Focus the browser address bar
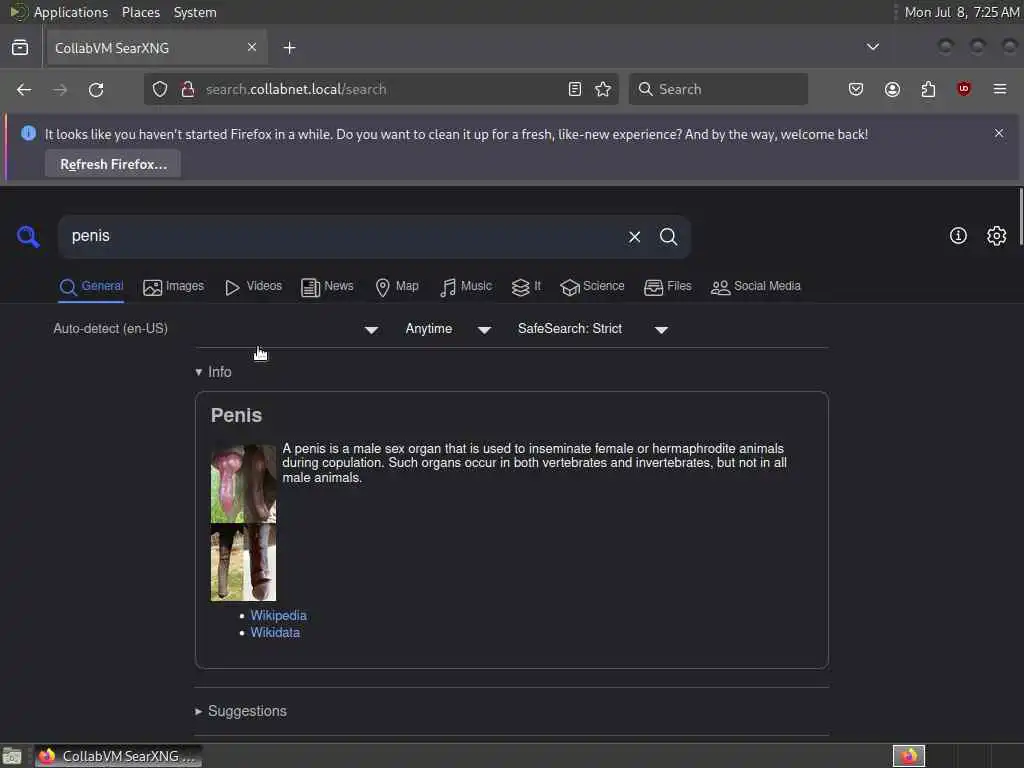Screen dimensions: 1024x768 (x=379, y=89)
